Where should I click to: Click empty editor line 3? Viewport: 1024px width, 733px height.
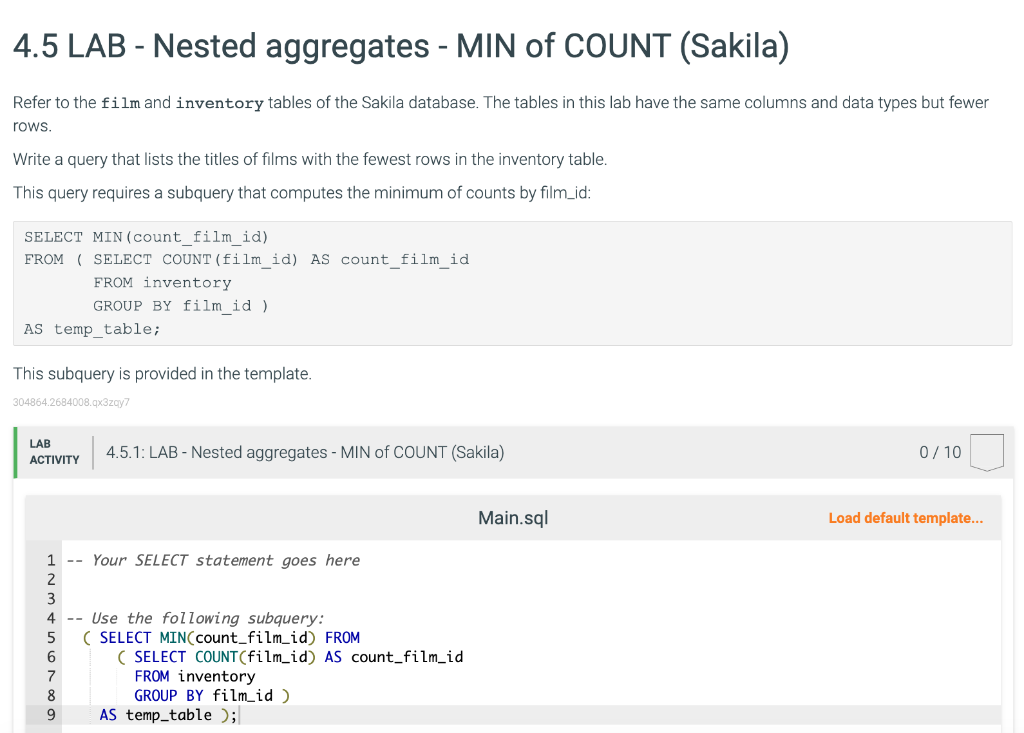pyautogui.click(x=532, y=599)
